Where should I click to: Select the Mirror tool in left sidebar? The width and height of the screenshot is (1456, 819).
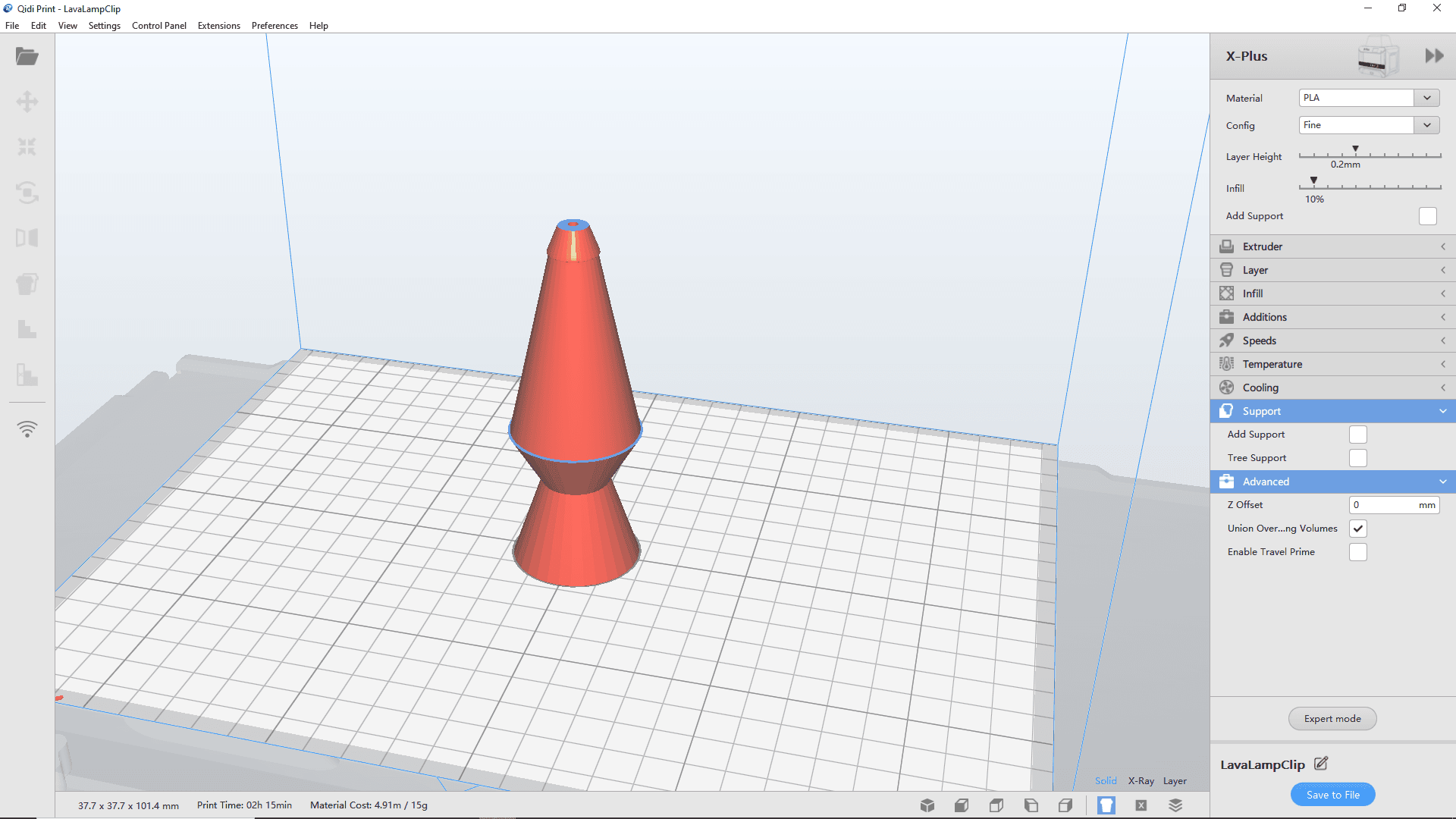coord(27,238)
